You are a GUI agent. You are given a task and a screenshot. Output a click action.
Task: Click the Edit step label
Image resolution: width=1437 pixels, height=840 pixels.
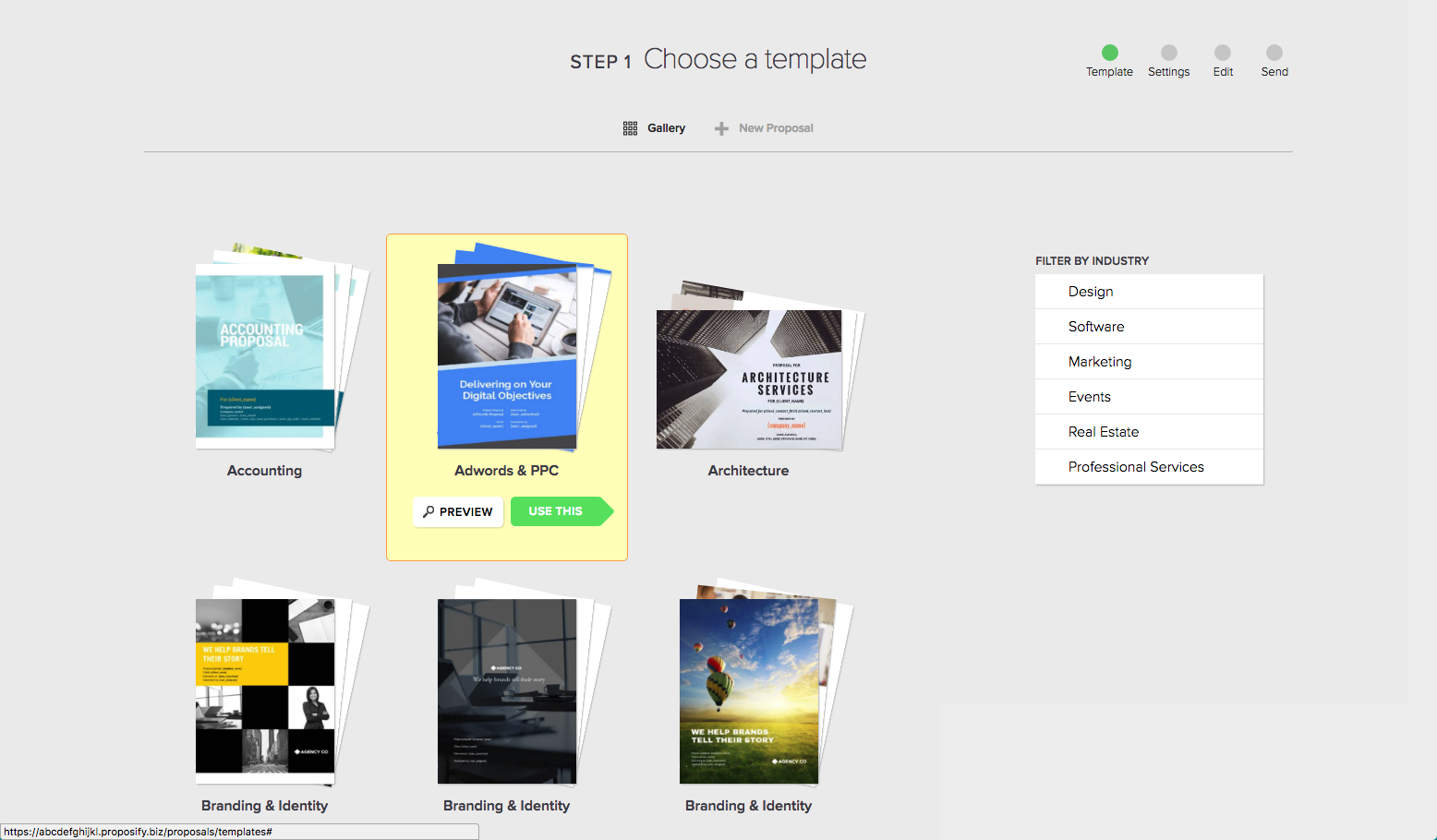(1223, 72)
